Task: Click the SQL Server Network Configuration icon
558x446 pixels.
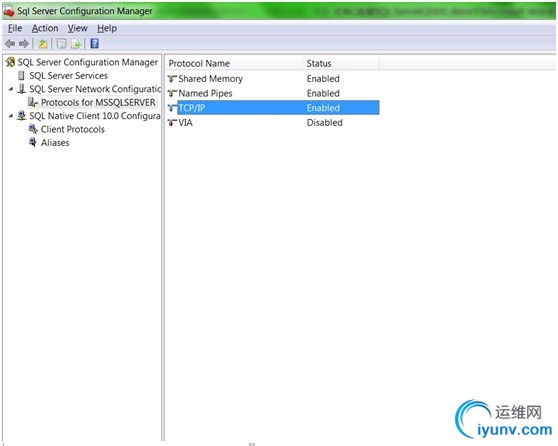Action: pyautogui.click(x=22, y=89)
